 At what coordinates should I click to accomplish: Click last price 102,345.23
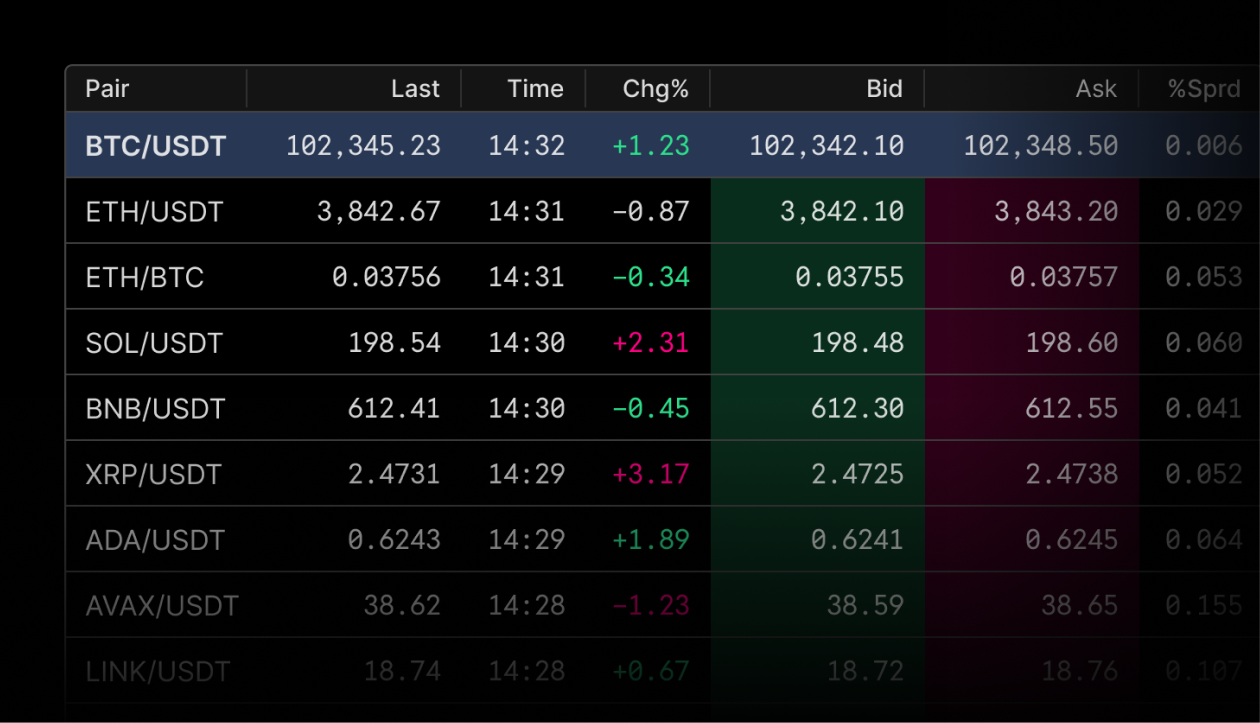click(x=363, y=146)
